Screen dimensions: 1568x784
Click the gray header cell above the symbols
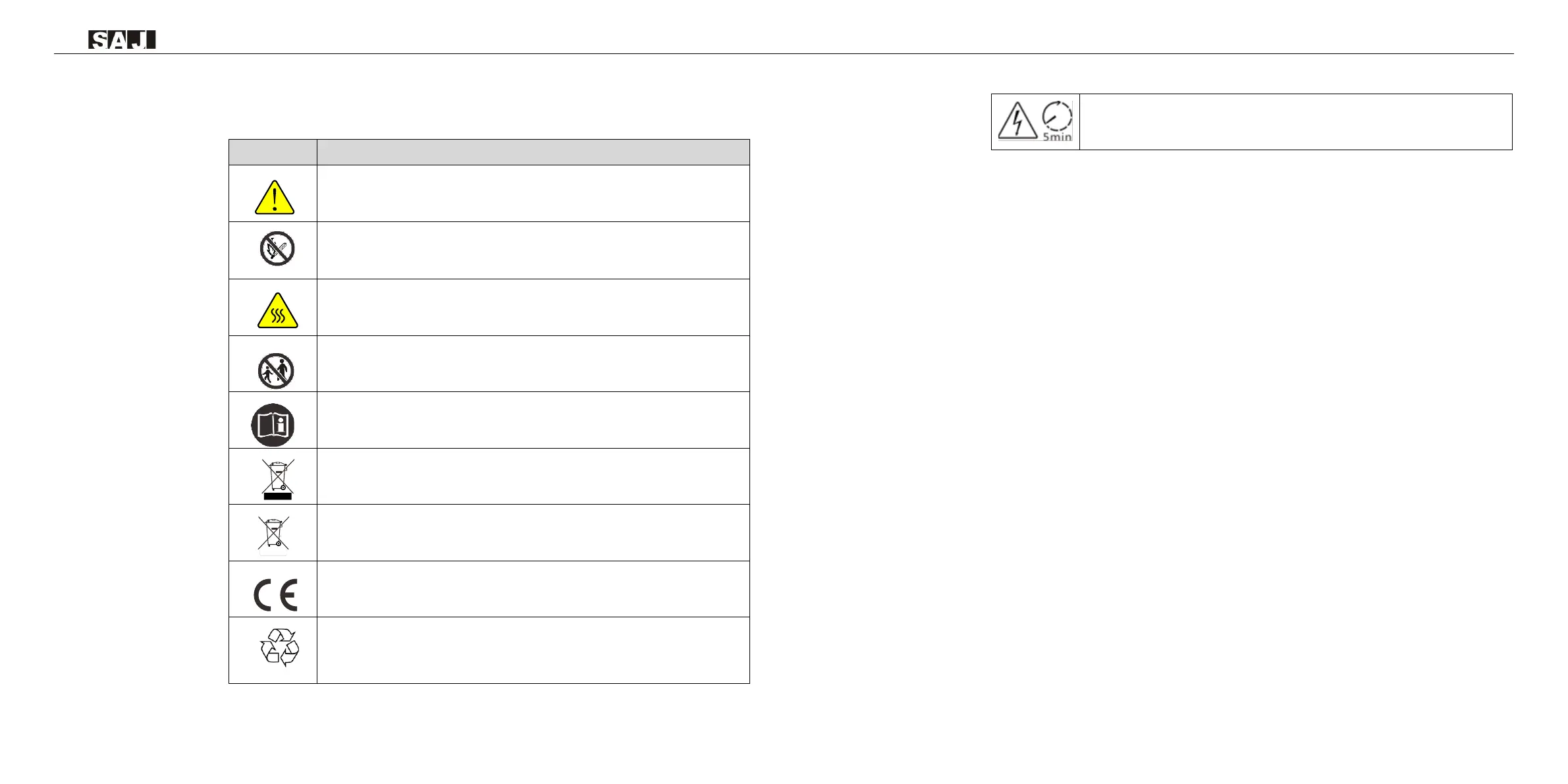point(273,152)
